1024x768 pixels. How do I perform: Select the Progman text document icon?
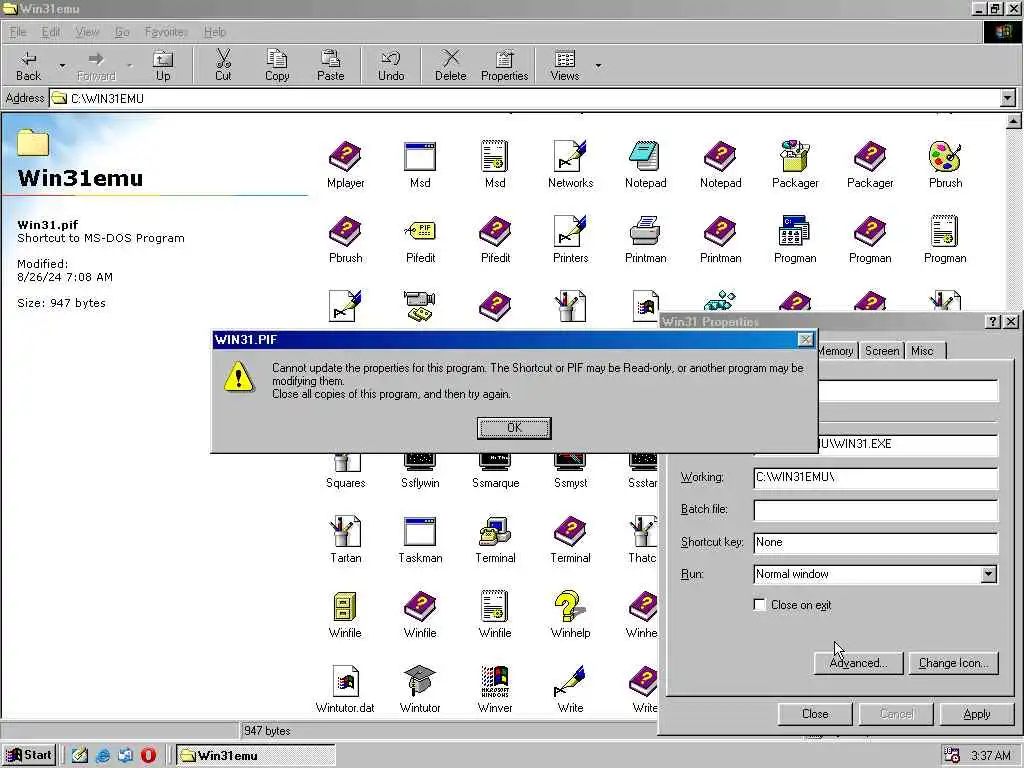tap(945, 231)
